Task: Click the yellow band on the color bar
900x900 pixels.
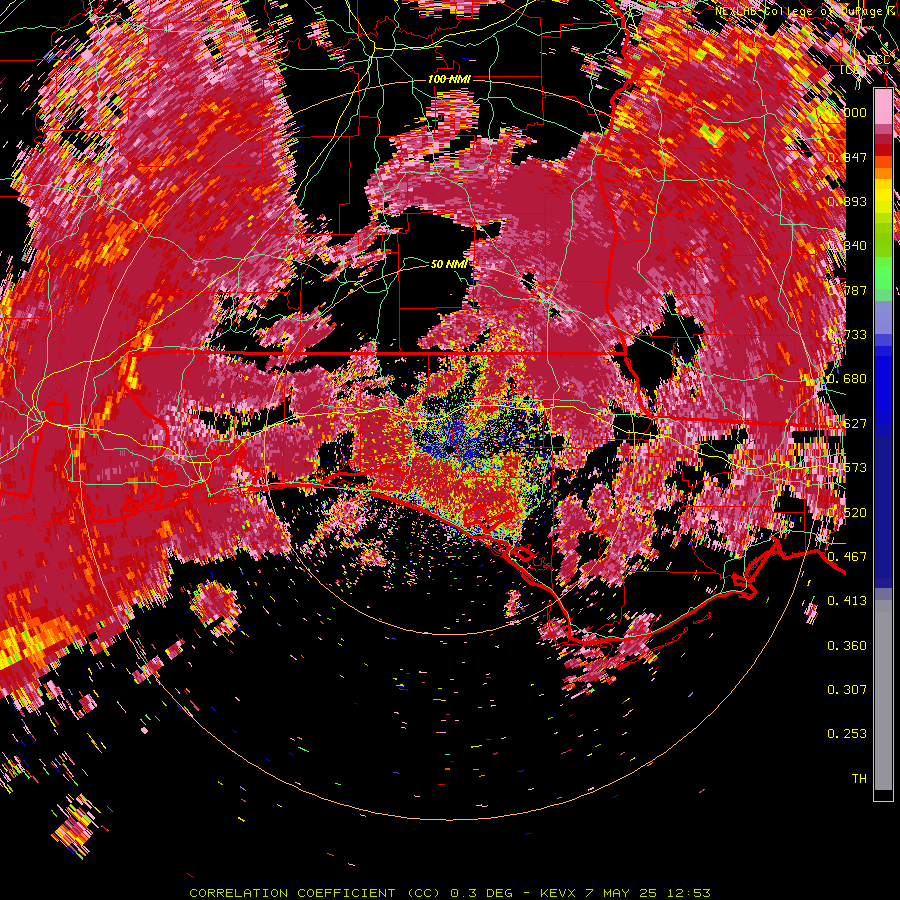Action: (883, 196)
